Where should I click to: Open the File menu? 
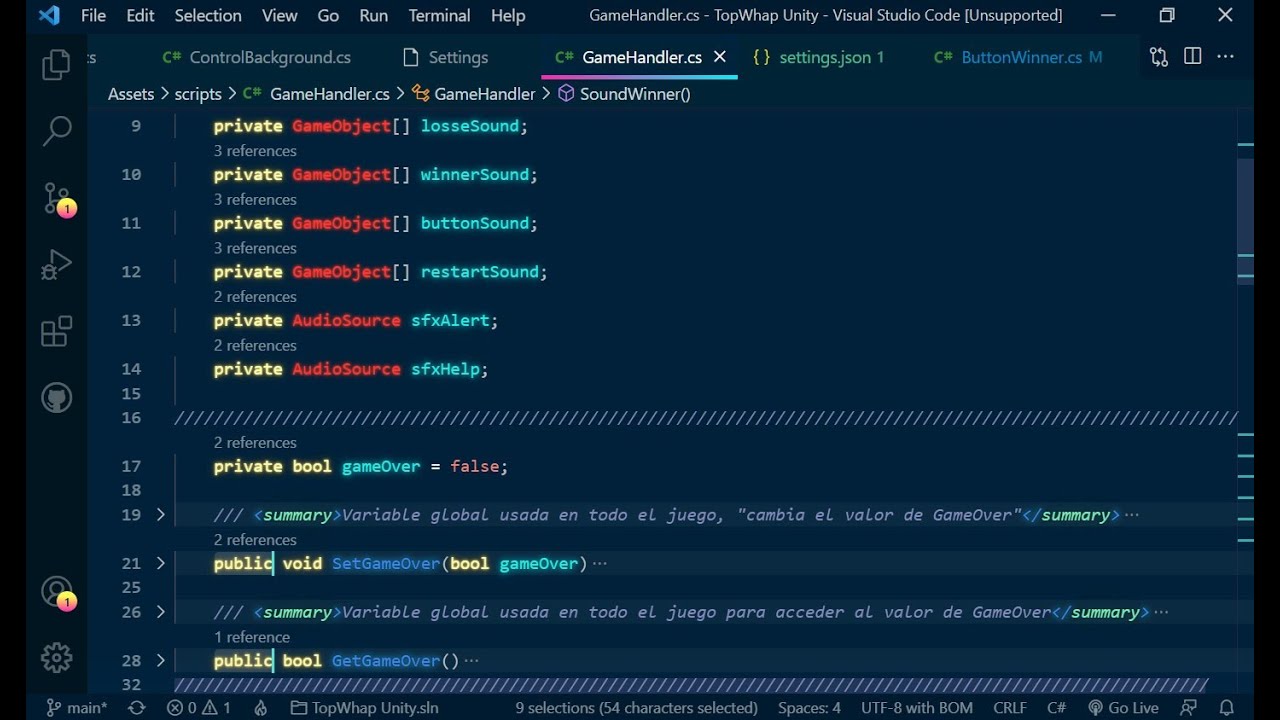93,16
